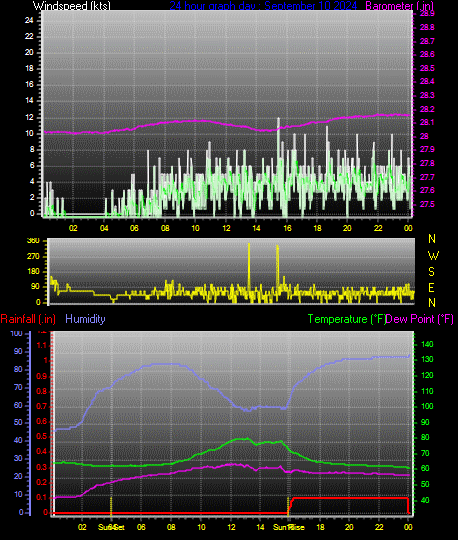
Task: Click the 1.1 value on rainfall axis
Action: pos(41,345)
